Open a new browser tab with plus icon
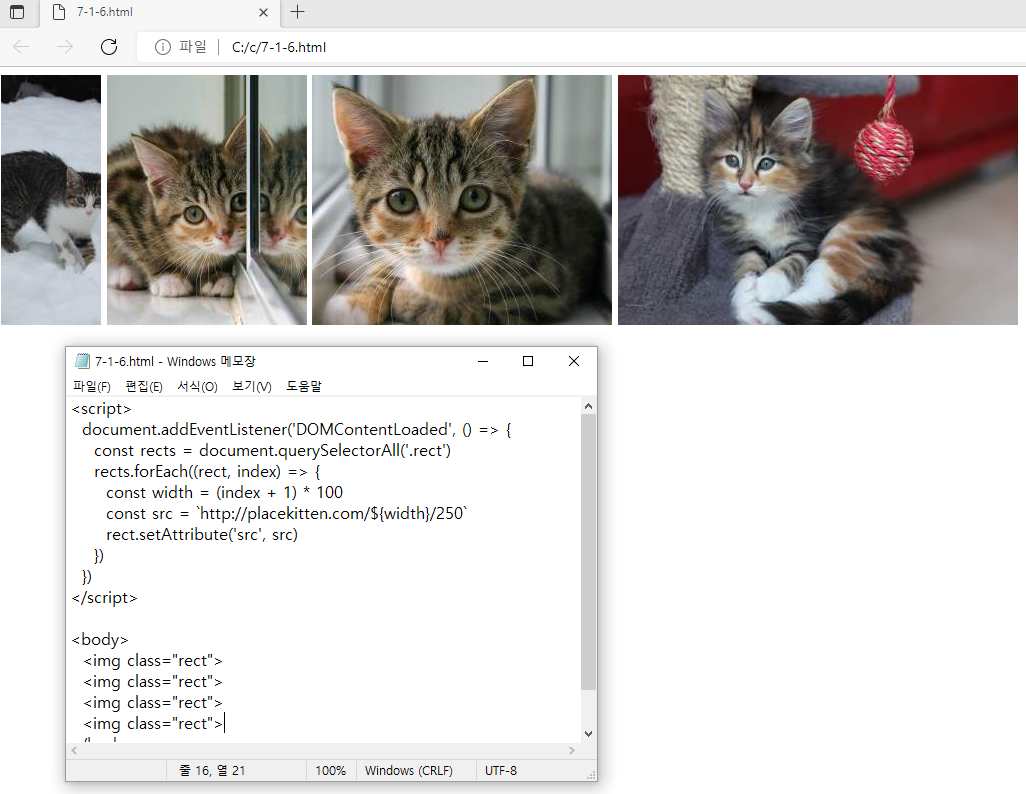 pos(297,12)
